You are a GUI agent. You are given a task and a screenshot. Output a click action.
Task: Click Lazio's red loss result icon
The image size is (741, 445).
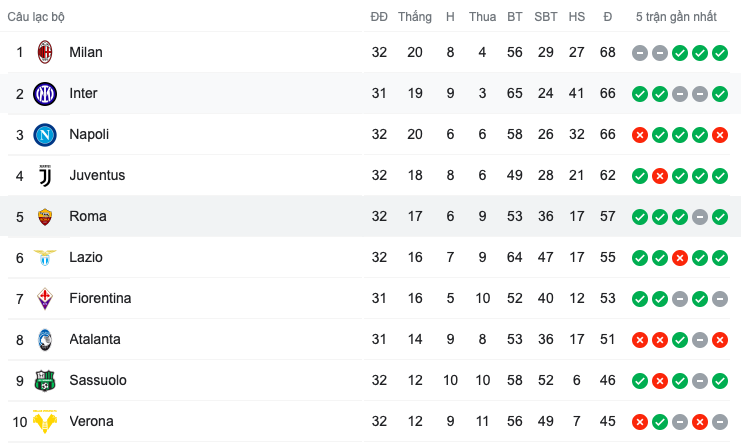click(x=680, y=258)
